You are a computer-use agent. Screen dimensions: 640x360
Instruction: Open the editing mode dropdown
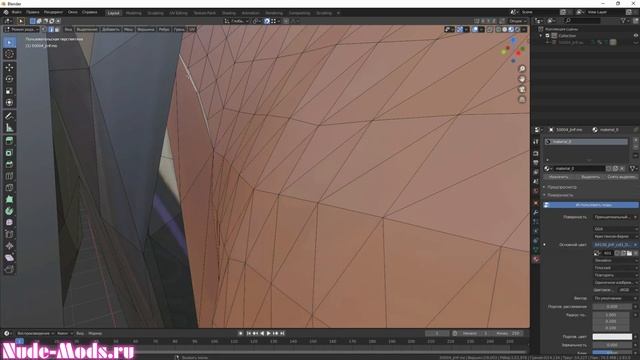click(x=21, y=29)
